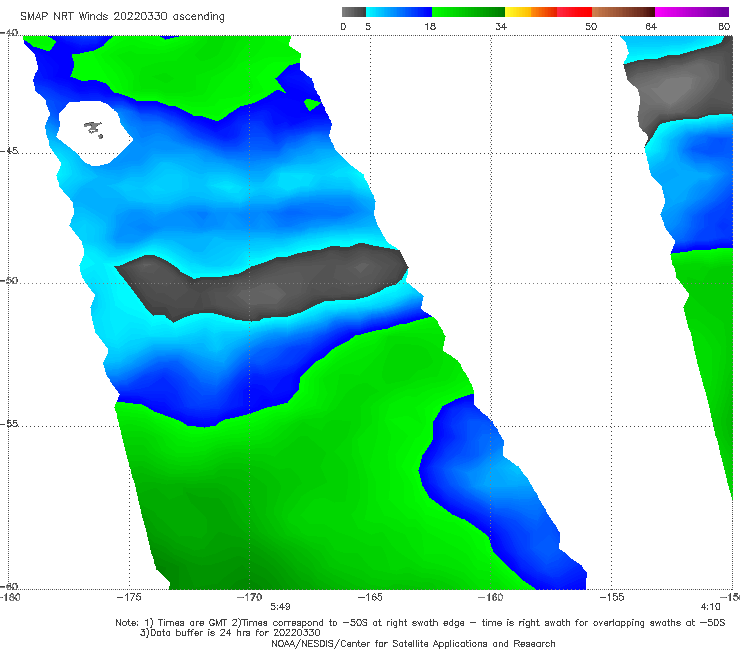Click the latitude label -50
The image size is (740, 650).
[x=9, y=281]
